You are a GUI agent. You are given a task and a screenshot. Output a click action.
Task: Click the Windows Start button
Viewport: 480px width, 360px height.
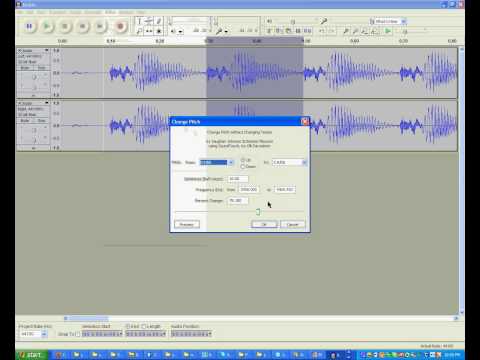click(x=31, y=355)
